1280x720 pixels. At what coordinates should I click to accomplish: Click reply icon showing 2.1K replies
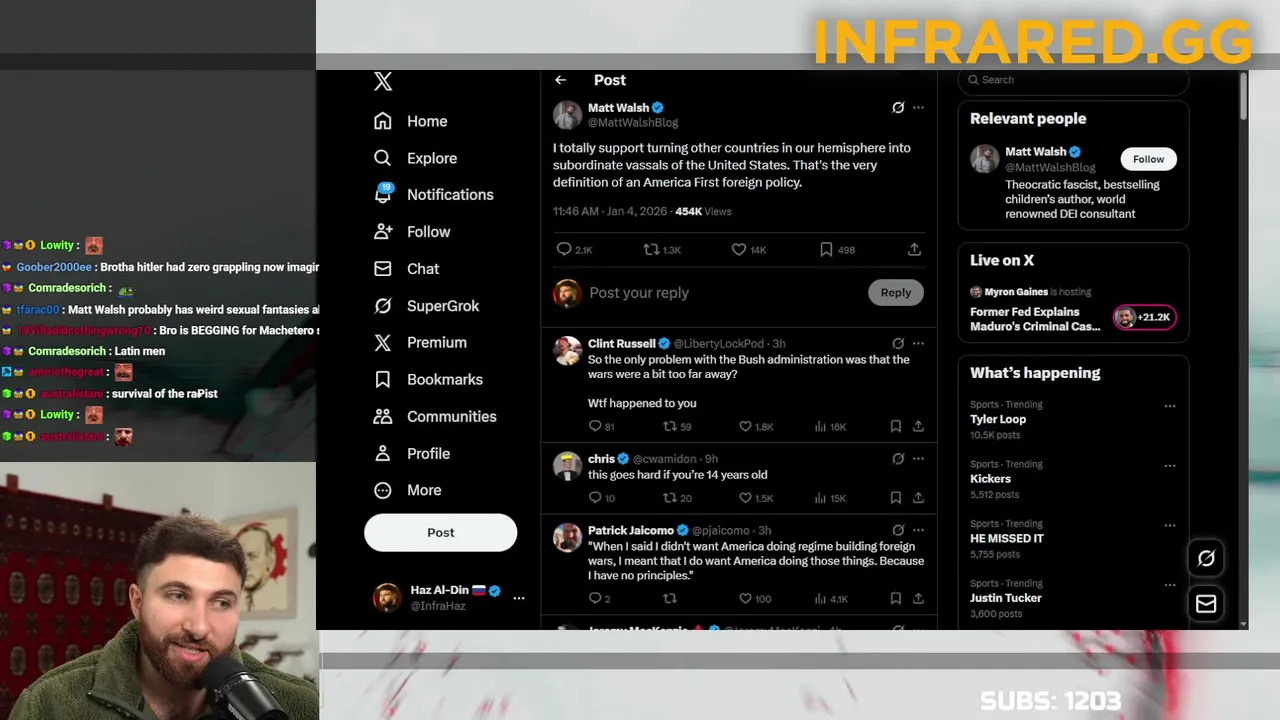pos(574,249)
